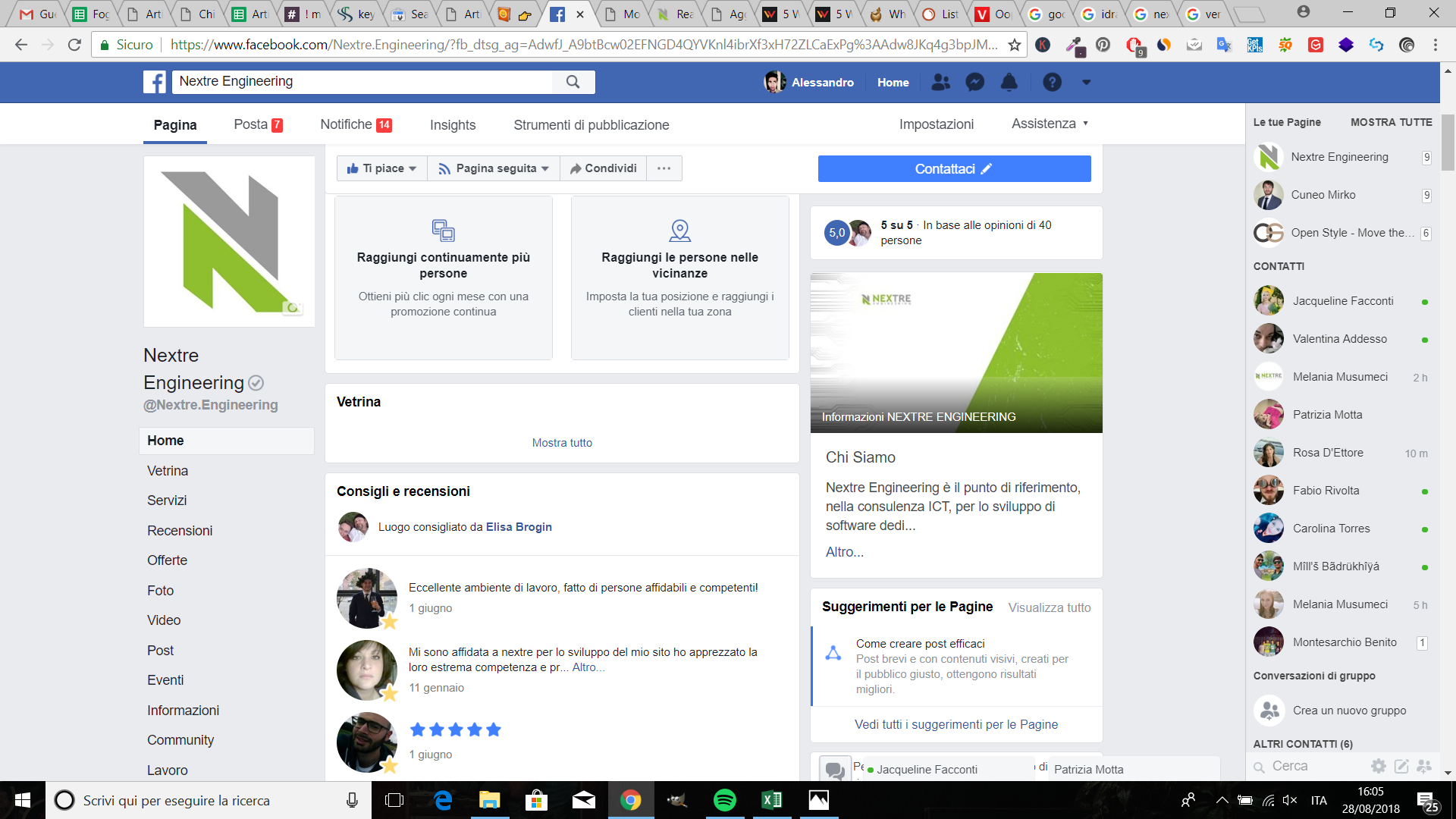Viewport: 1456px width, 819px height.
Task: Switch to the Notifiche tab
Action: pos(356,124)
